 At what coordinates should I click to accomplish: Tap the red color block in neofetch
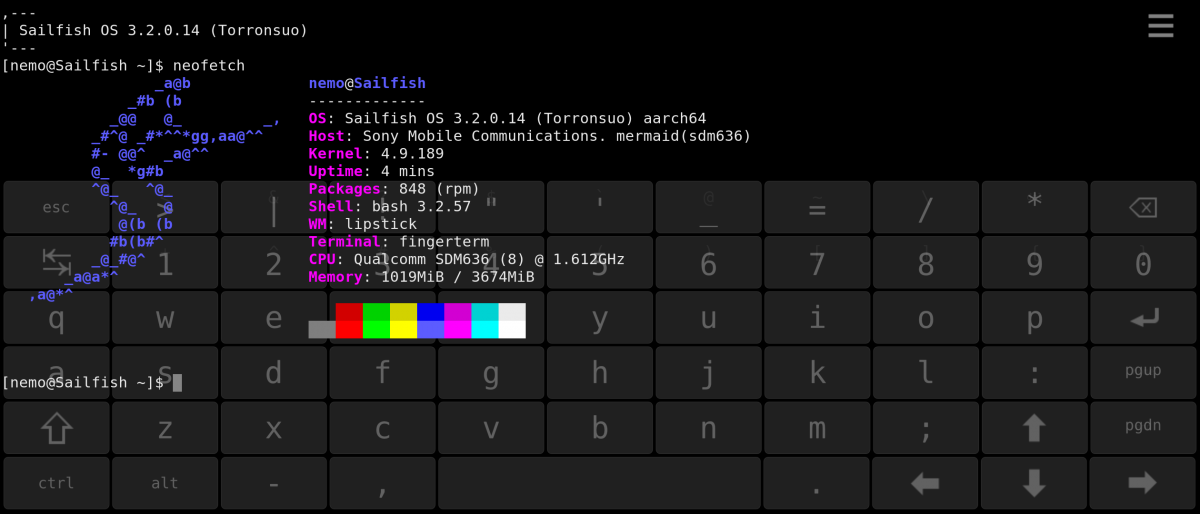pyautogui.click(x=349, y=320)
